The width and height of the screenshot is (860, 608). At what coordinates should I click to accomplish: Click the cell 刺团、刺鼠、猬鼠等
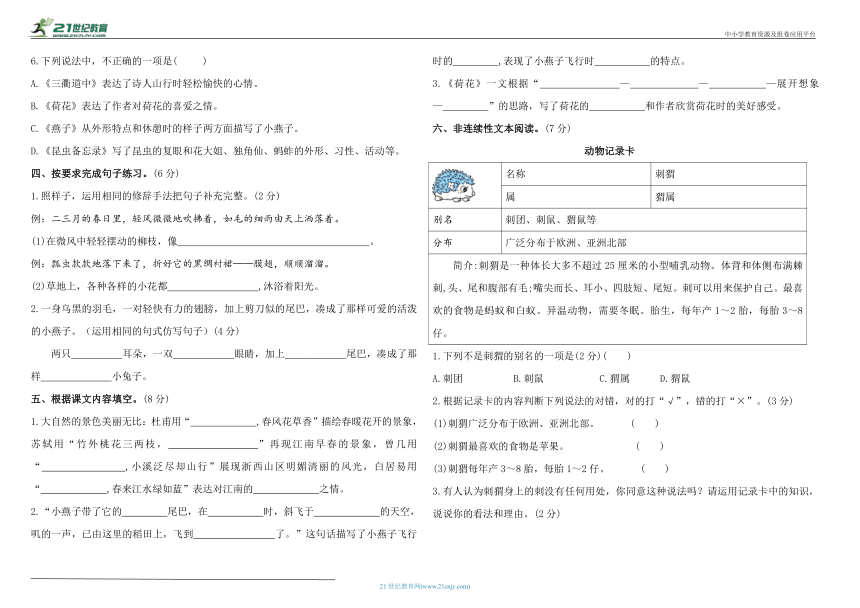[x=654, y=220]
